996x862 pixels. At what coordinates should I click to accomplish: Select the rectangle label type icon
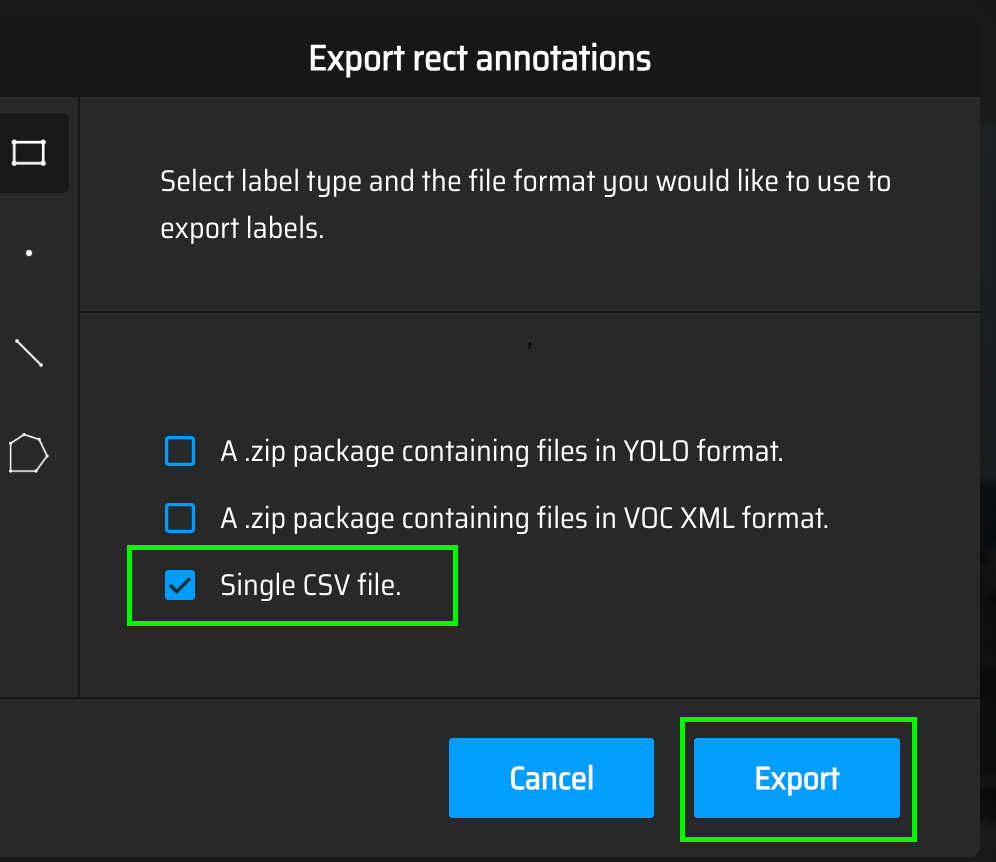pos(29,153)
